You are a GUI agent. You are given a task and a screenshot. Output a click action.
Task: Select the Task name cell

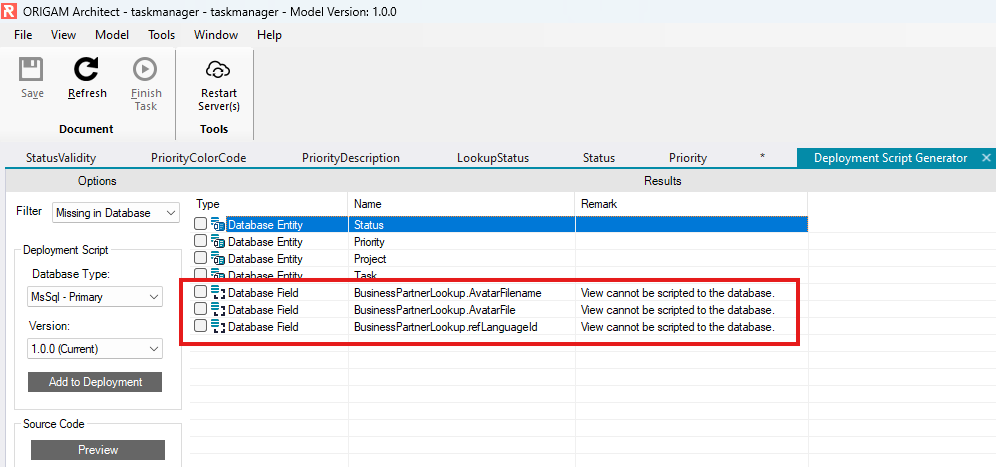(462, 274)
